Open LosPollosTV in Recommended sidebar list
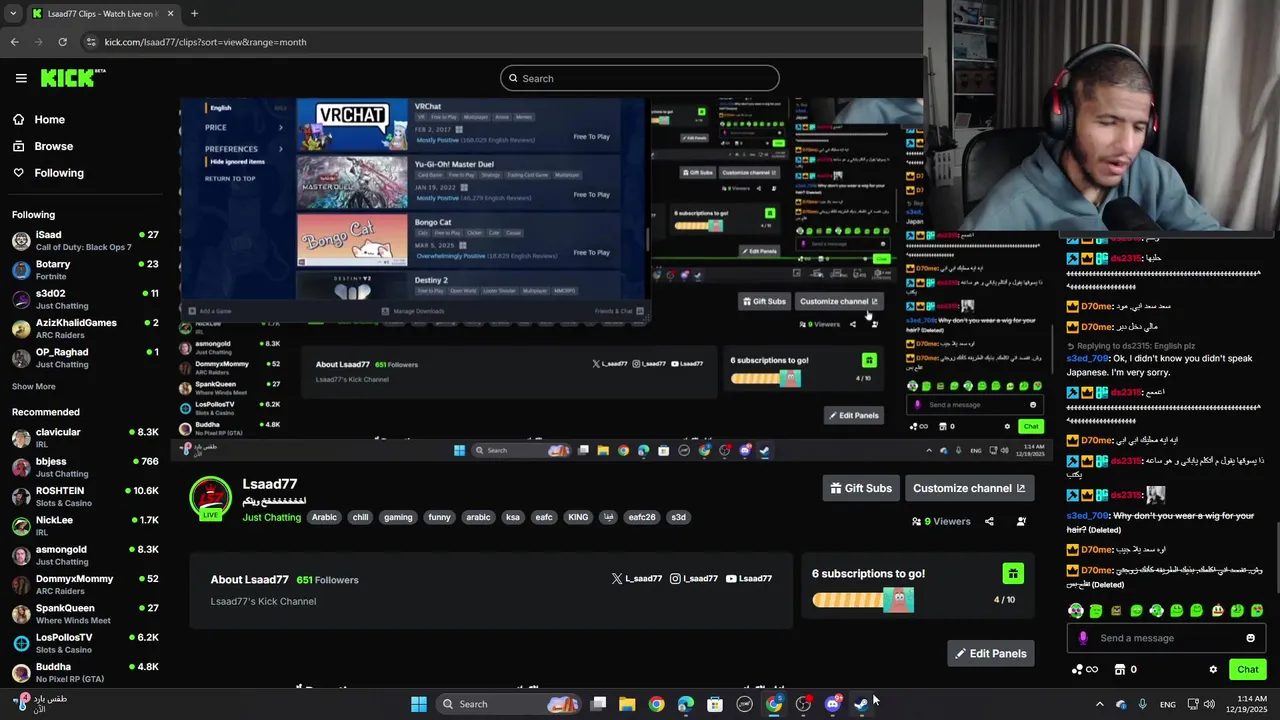The width and height of the screenshot is (1280, 720). pyautogui.click(x=85, y=643)
